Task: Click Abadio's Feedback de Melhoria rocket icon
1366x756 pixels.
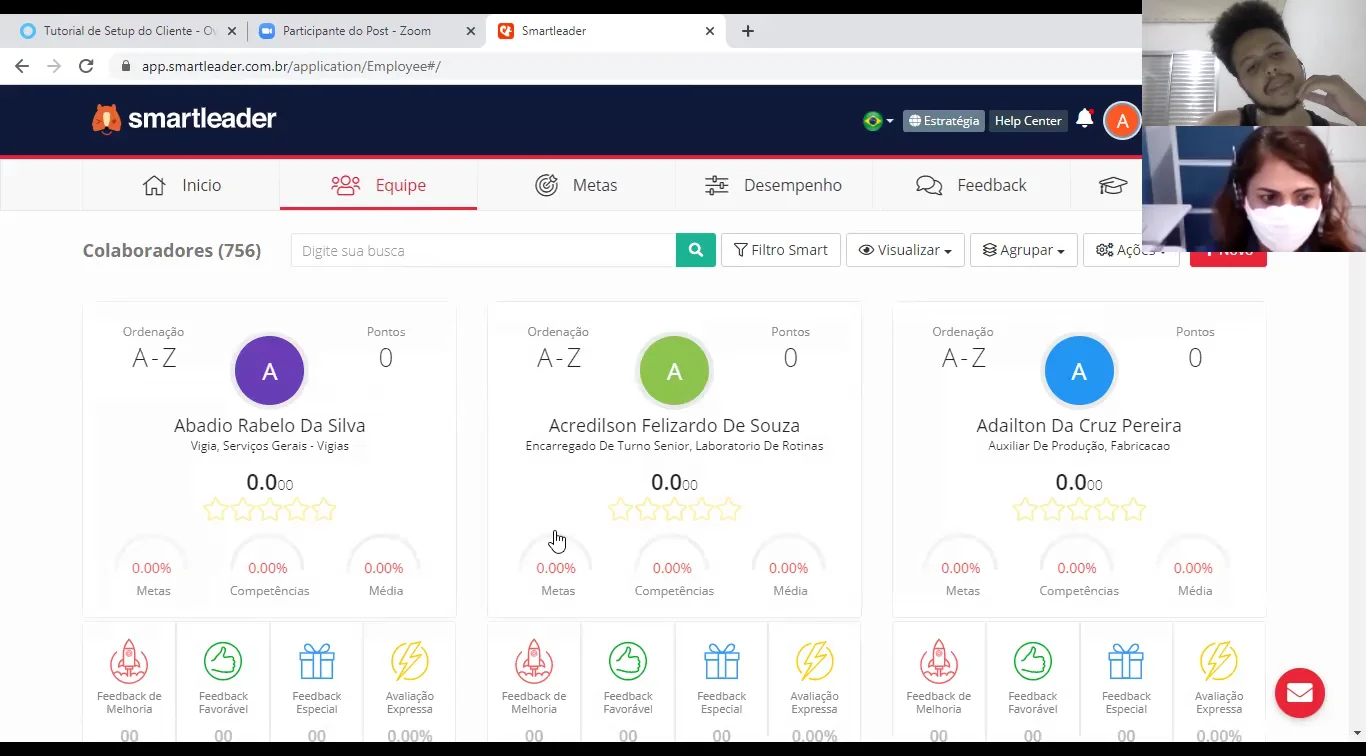Action: pyautogui.click(x=129, y=661)
